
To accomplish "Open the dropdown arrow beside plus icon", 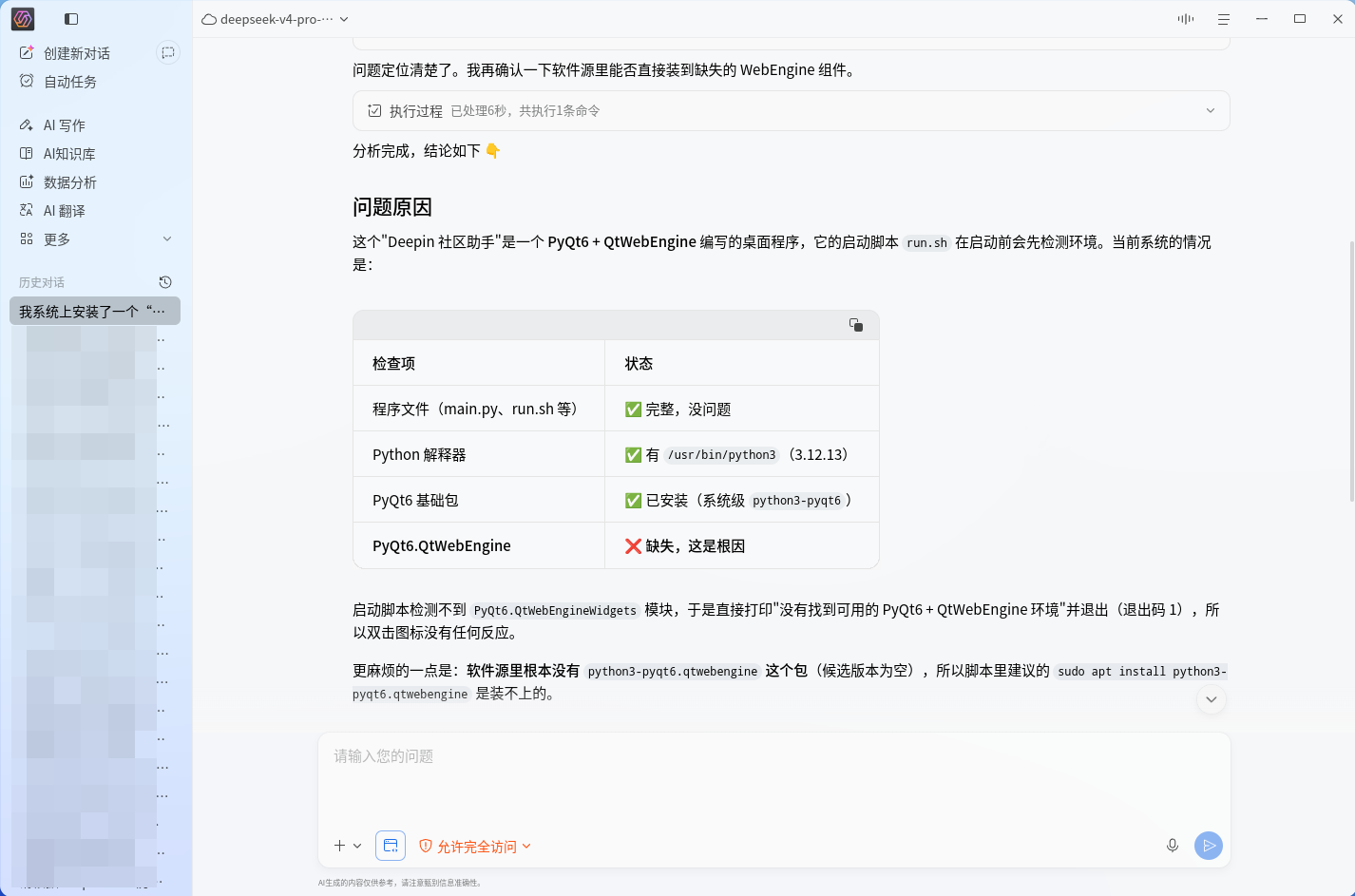I will (x=358, y=846).
